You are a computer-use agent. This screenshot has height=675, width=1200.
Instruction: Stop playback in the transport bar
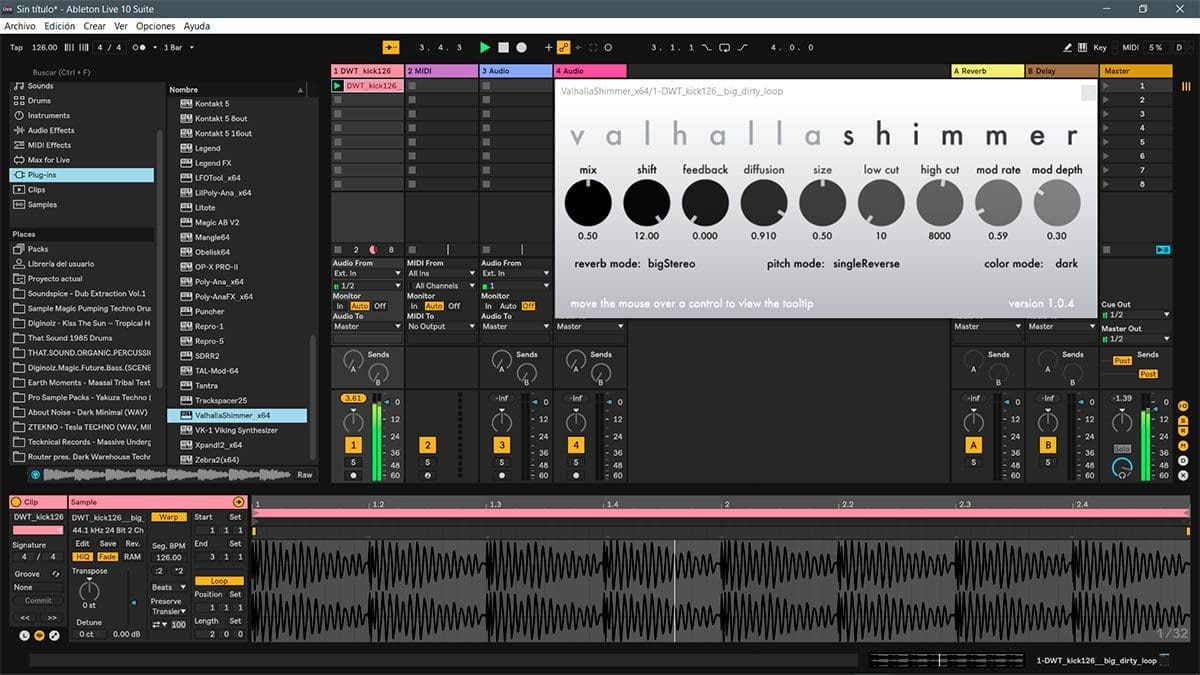point(503,47)
